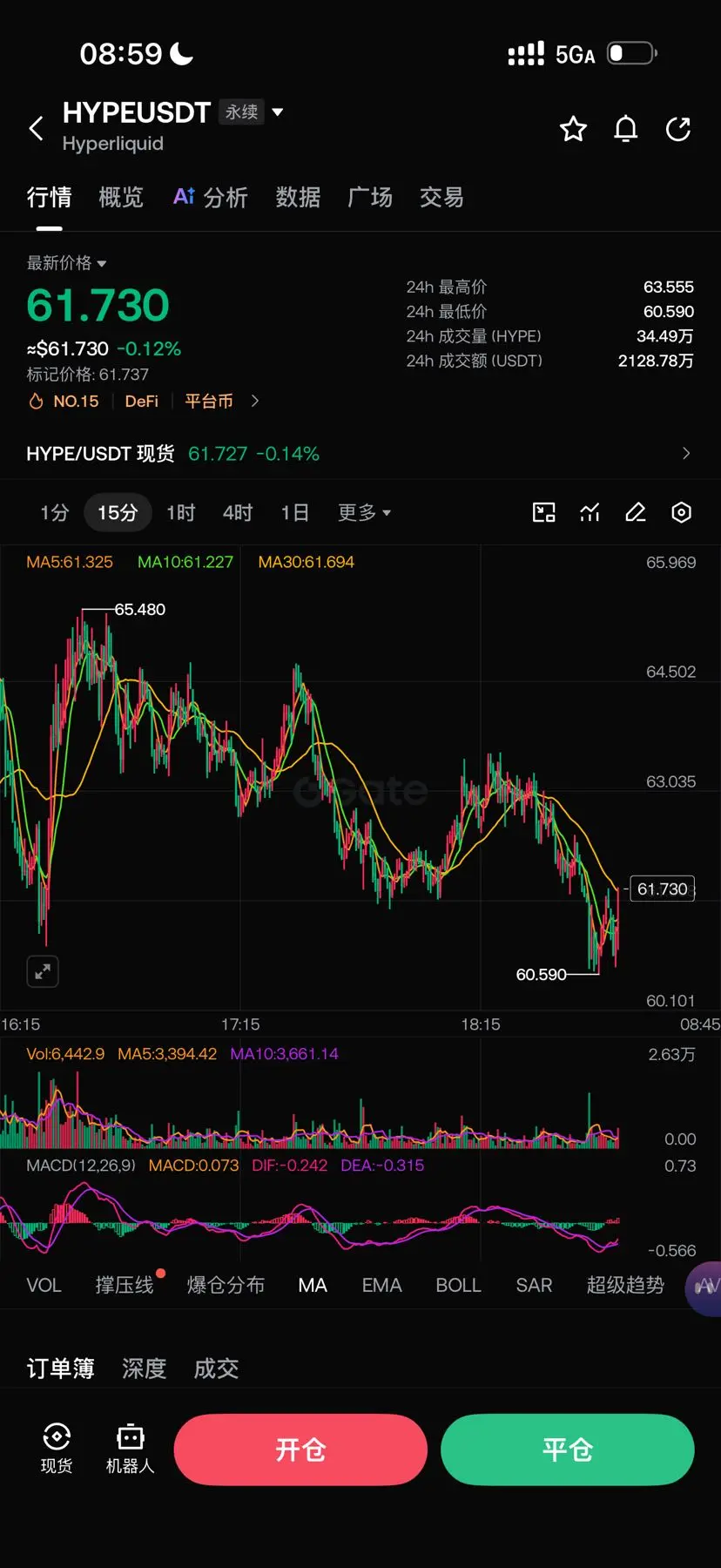Tap the system battery indicator

click(x=631, y=53)
